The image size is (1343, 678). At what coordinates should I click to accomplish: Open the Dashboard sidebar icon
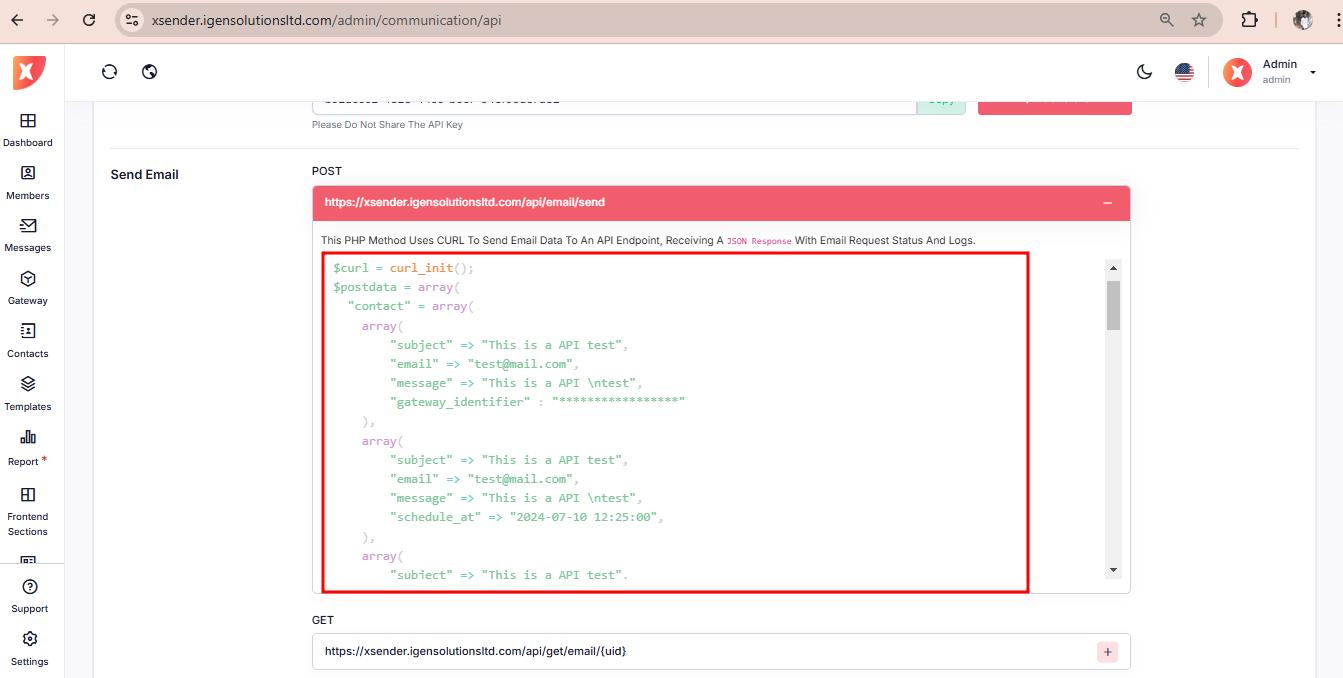tap(28, 121)
